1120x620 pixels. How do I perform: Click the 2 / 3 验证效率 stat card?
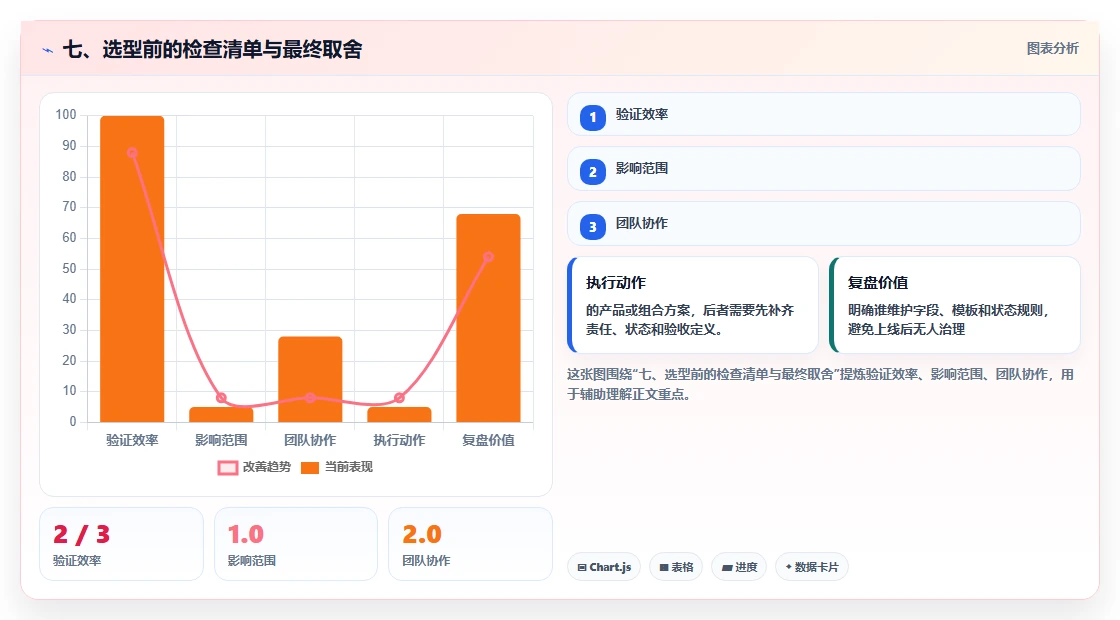click(x=121, y=544)
